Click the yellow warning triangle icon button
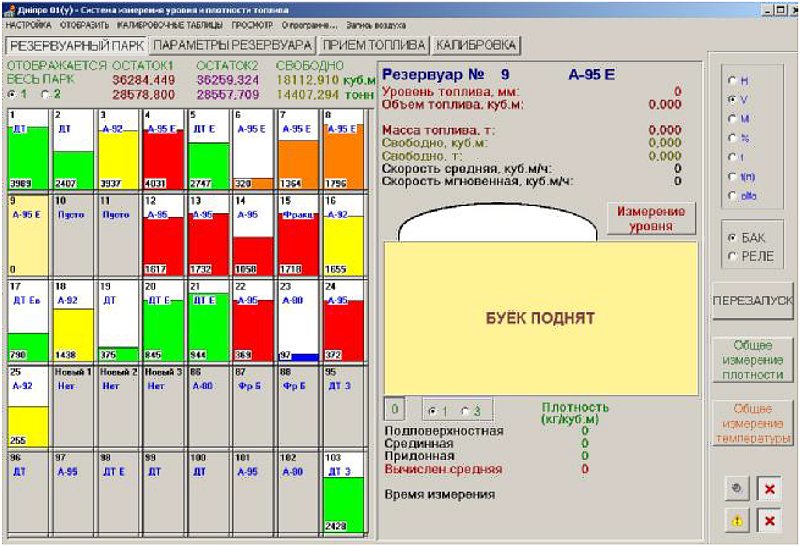The height and width of the screenshot is (546, 800). pyautogui.click(x=737, y=520)
